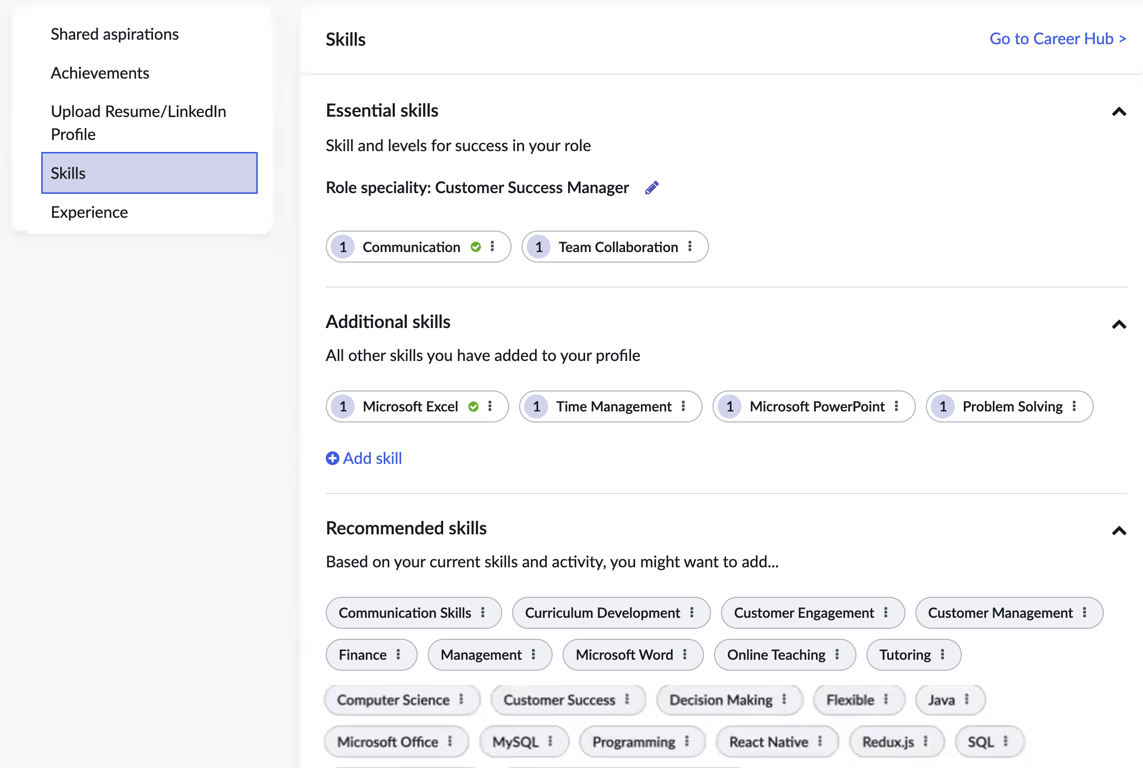This screenshot has width=1143, height=768.
Task: Open the Computer Science three-dot menu
Action: coord(461,700)
